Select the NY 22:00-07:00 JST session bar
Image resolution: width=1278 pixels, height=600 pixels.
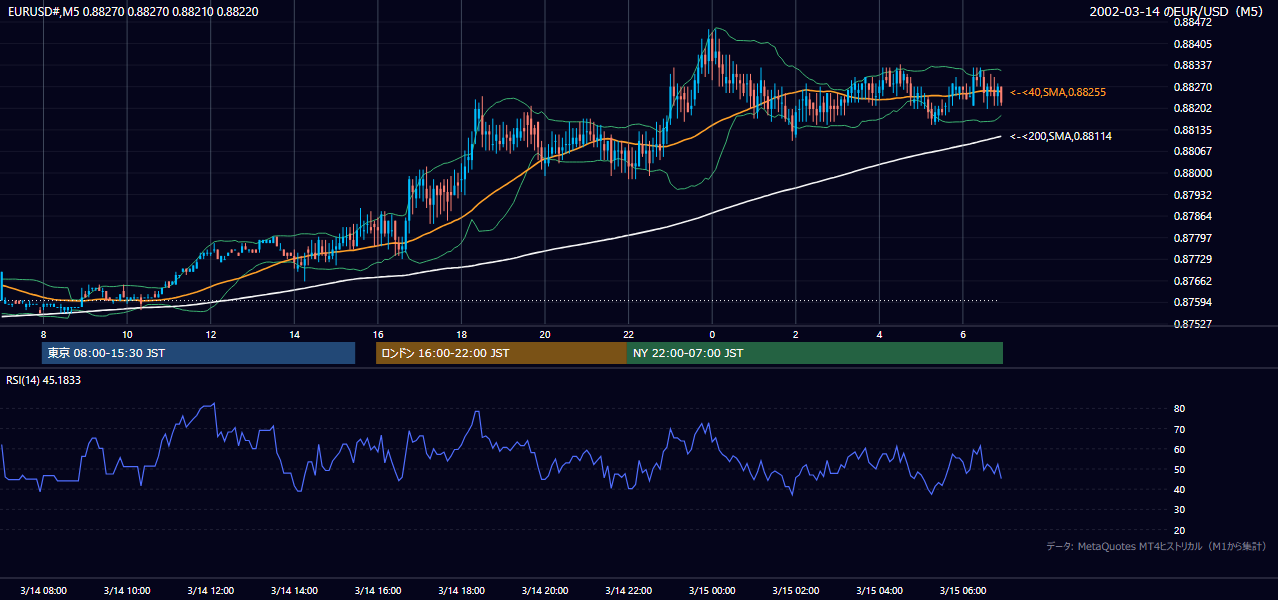coord(815,353)
